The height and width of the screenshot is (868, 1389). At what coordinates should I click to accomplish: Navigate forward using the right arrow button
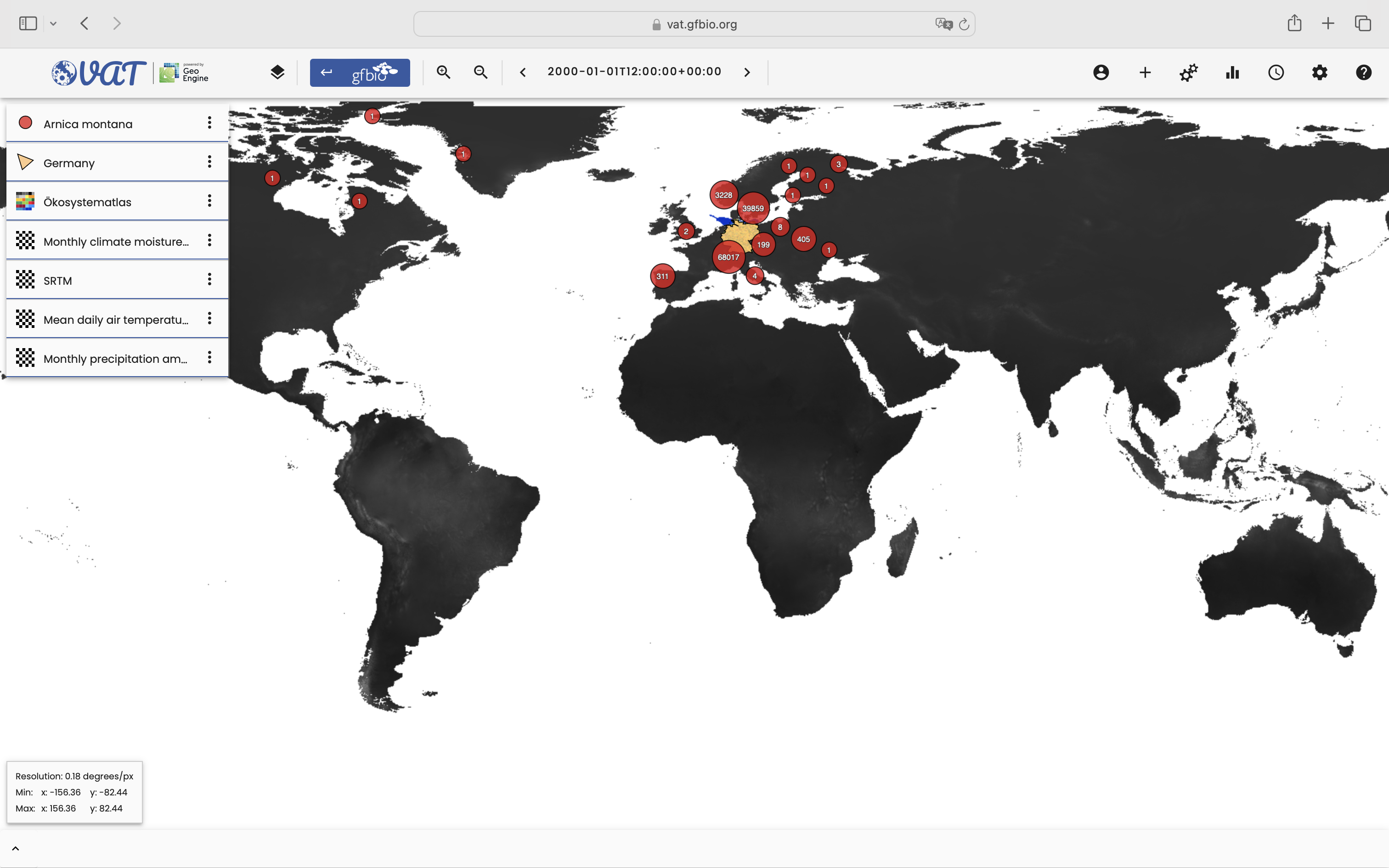point(747,72)
